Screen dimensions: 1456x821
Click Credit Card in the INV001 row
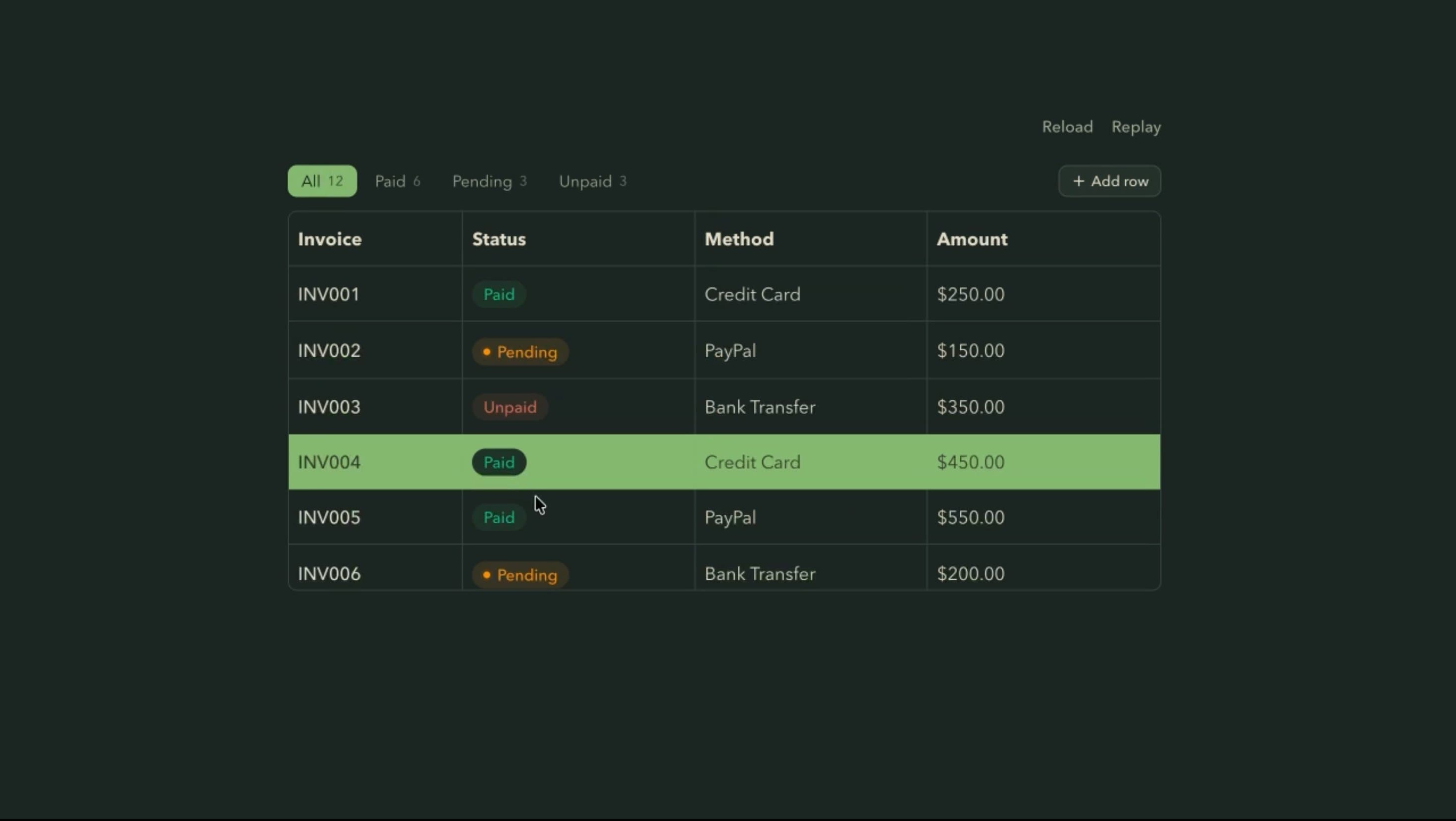[752, 294]
